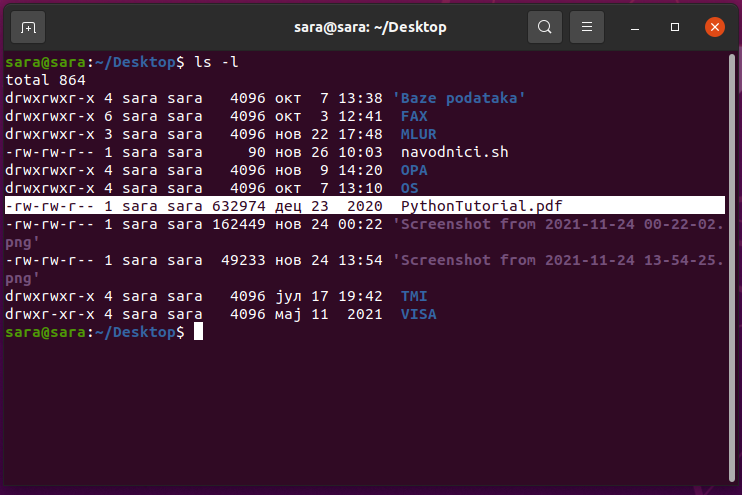Click the VISA directory name
Screen dimensions: 742x495
point(418,314)
